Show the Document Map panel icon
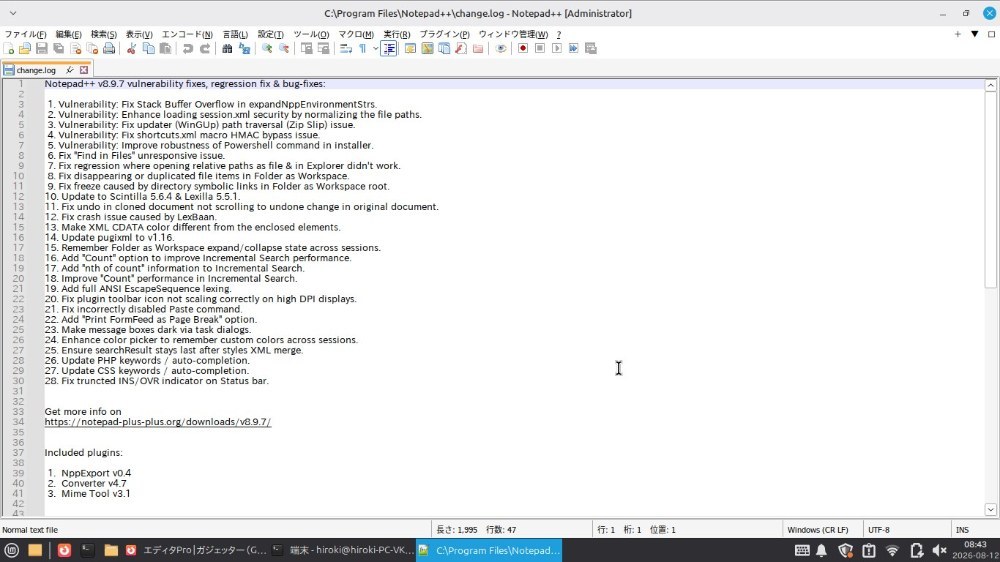Screen dimensions: 1000x562 [427, 48]
